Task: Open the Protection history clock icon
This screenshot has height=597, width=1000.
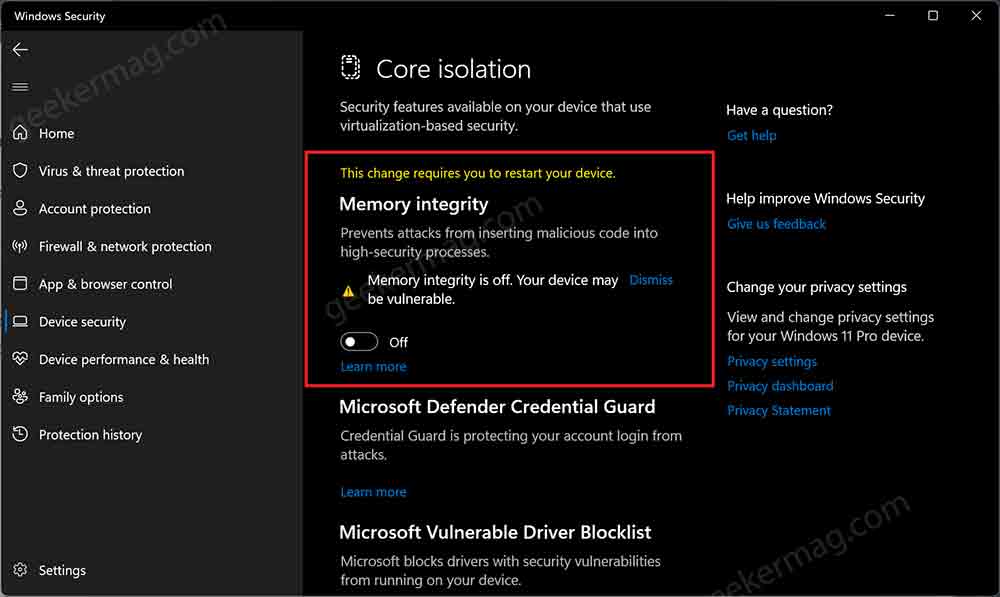Action: click(20, 434)
